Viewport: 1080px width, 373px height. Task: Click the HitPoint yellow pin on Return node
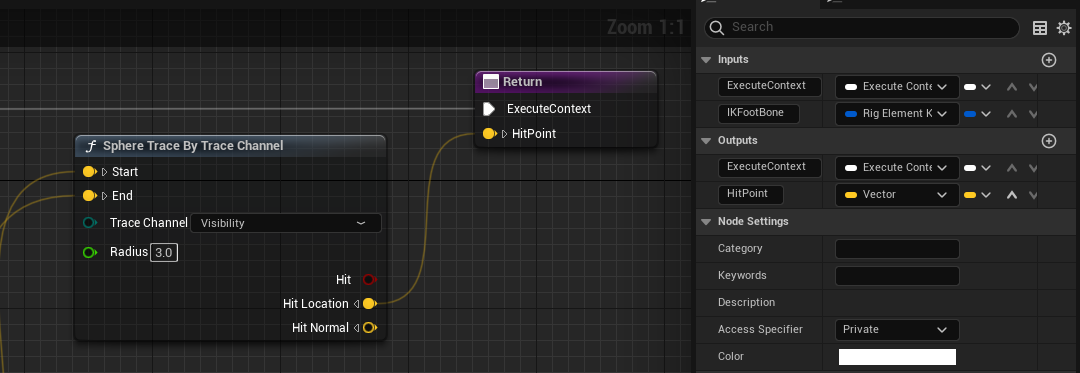click(x=490, y=134)
